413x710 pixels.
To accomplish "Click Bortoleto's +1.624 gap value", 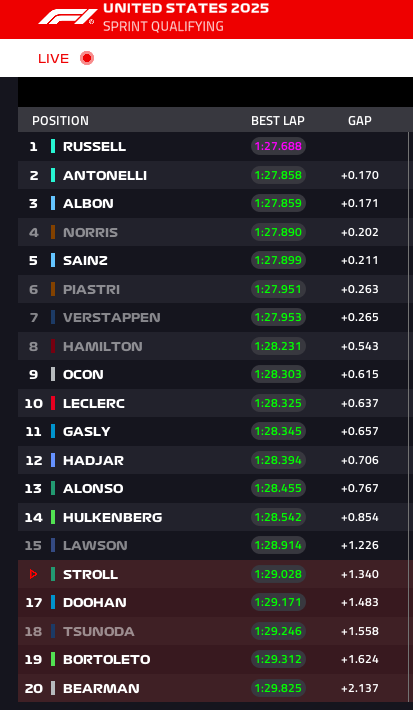I will click(x=360, y=659).
